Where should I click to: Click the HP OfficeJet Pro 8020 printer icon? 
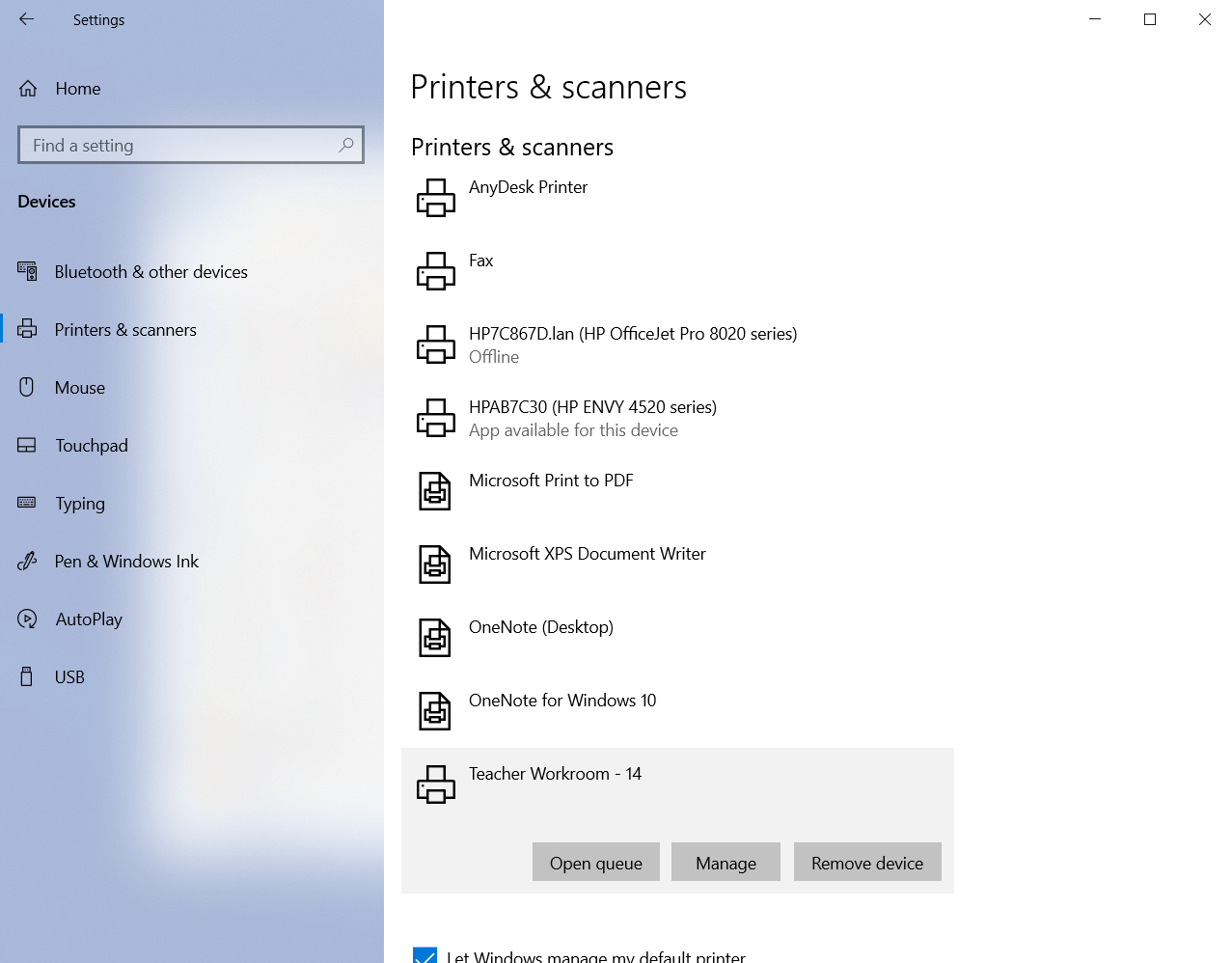[x=436, y=344]
